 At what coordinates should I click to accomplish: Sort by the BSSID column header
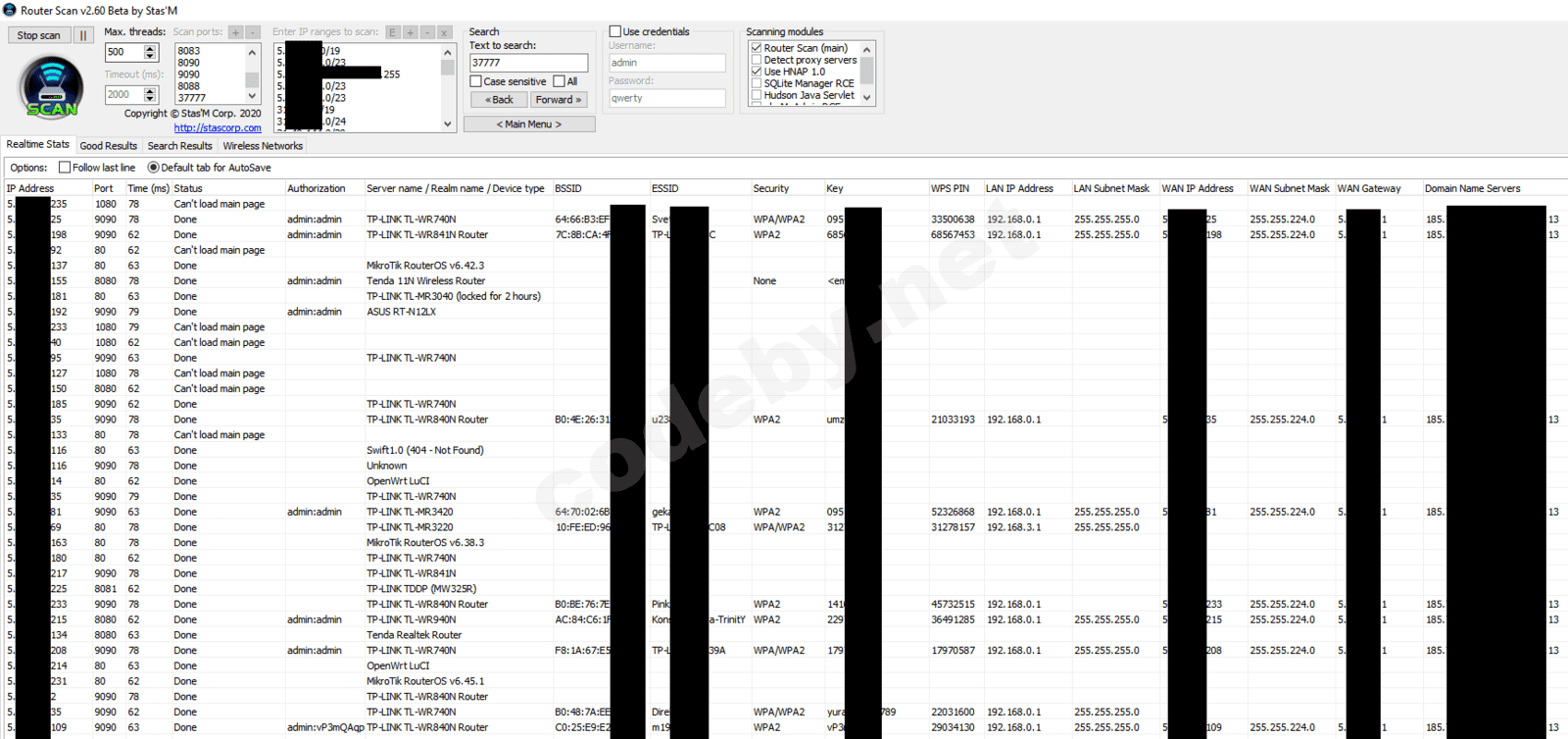[x=600, y=188]
